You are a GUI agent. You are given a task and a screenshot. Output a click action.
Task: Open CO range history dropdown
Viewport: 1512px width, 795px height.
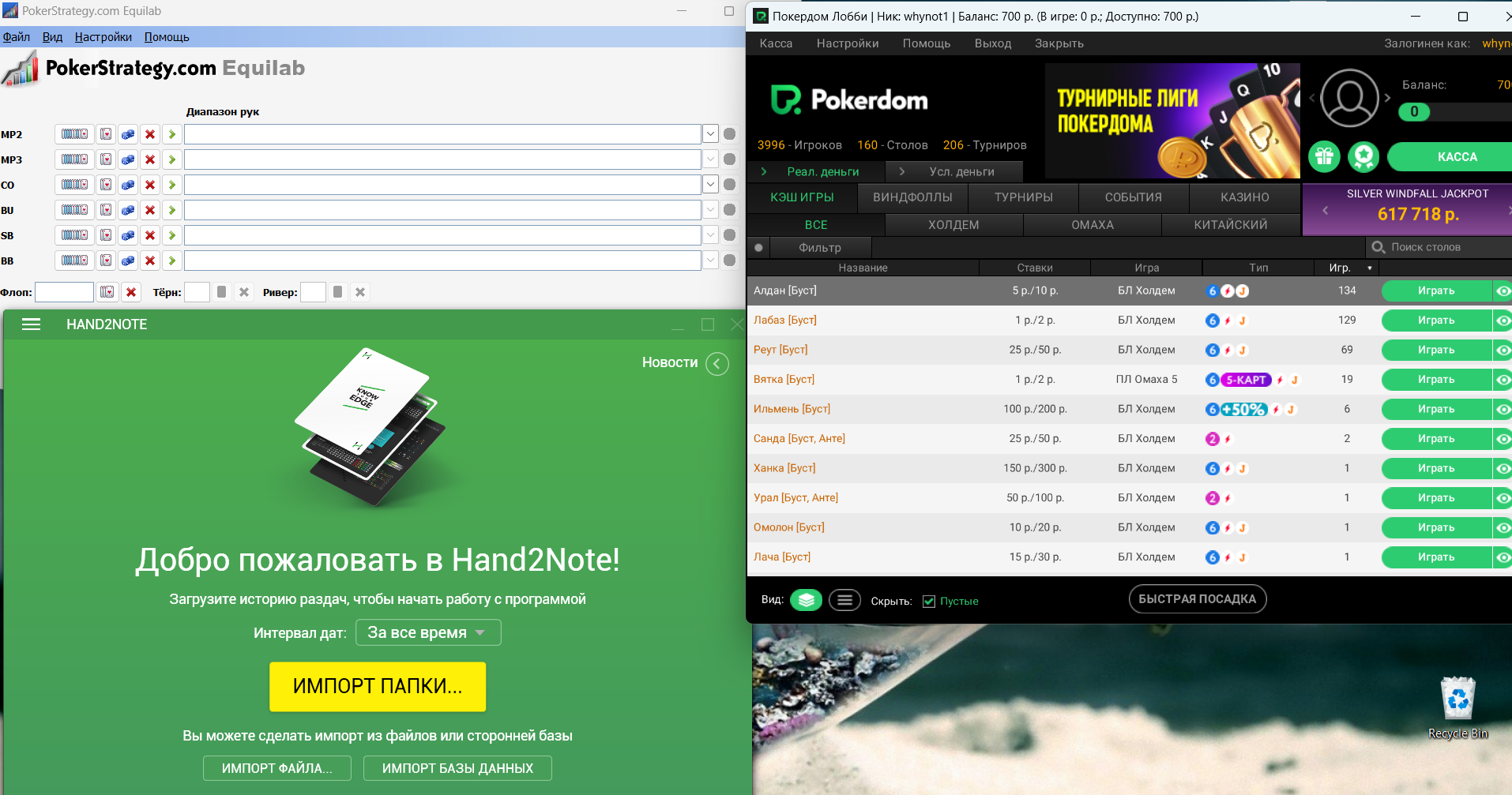(x=710, y=185)
